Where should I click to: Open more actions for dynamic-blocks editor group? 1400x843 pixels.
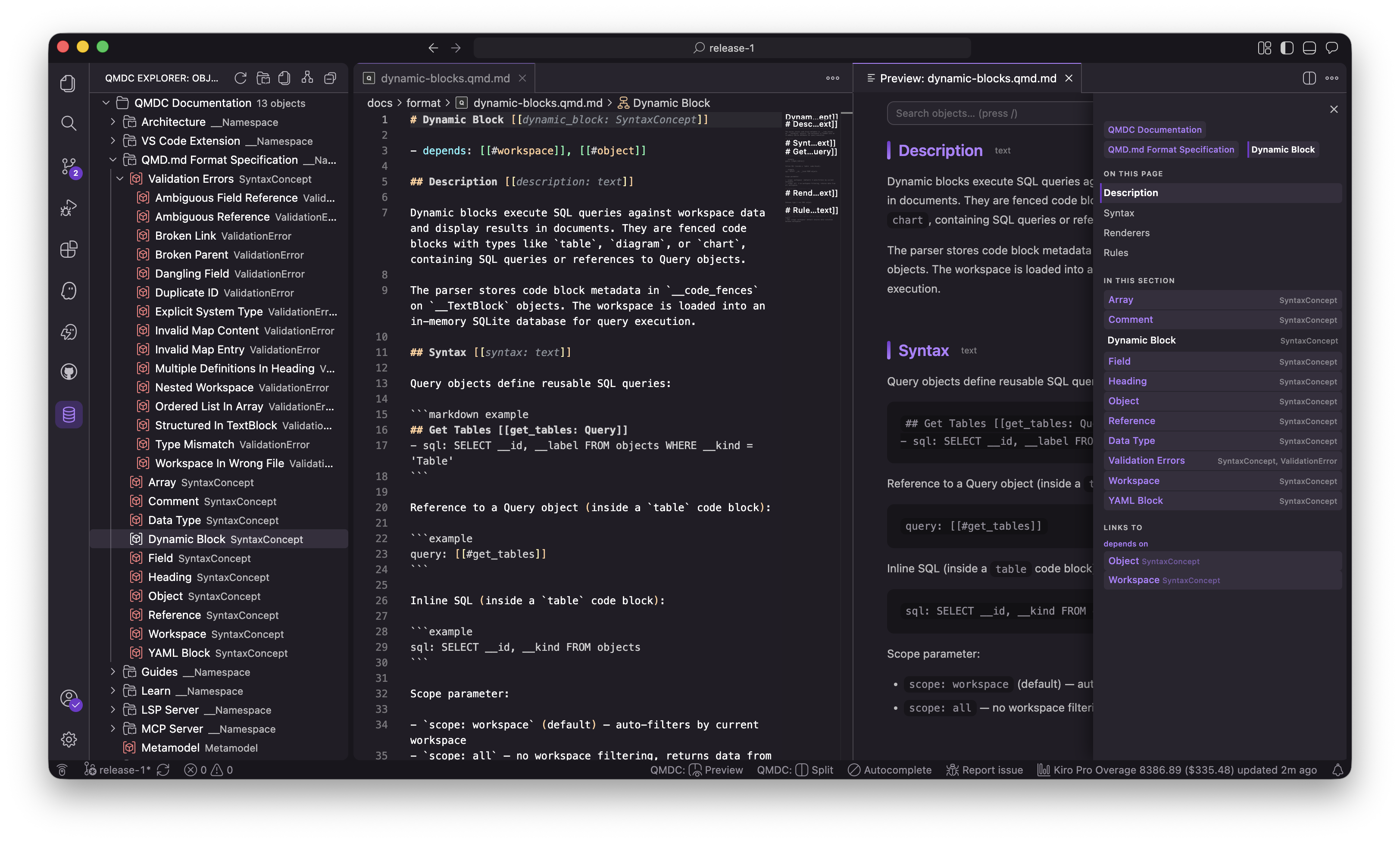833,78
